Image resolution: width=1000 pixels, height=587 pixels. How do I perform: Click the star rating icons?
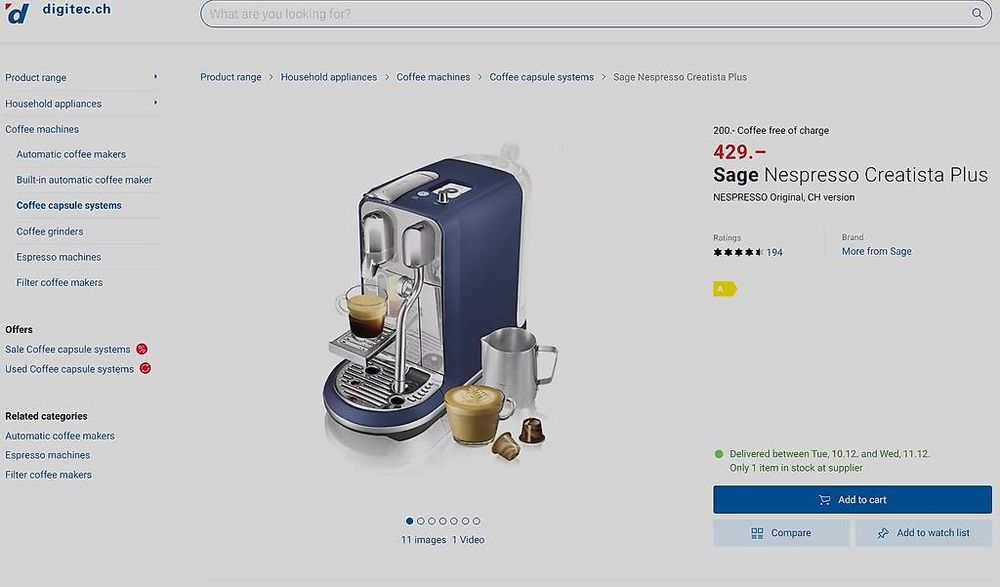point(738,252)
